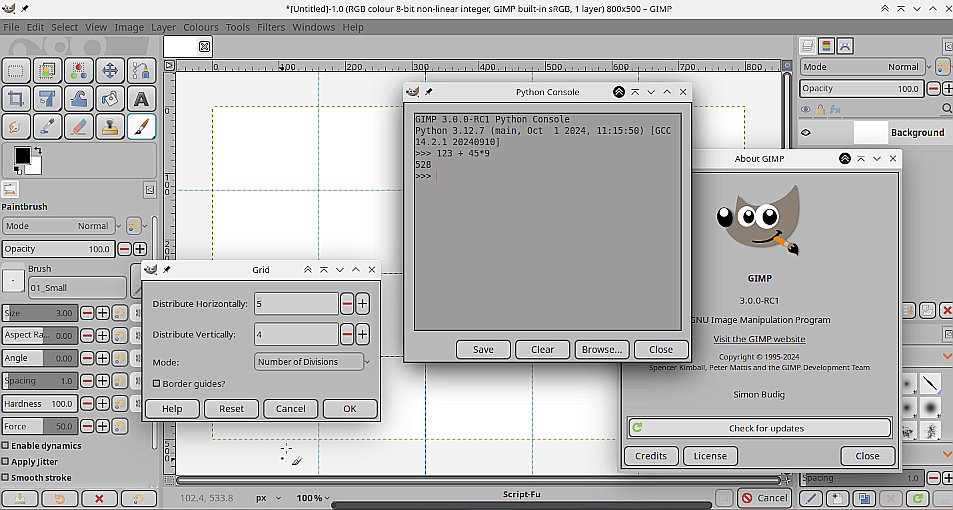The width and height of the screenshot is (953, 510).
Task: Toggle the visibility column header in Layers
Action: 806,109
